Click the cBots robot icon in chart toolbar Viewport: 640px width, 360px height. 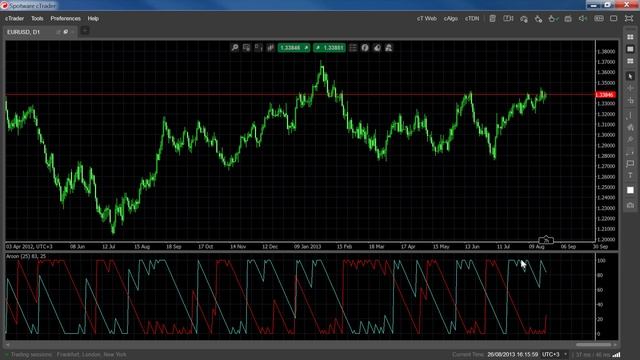(x=377, y=48)
